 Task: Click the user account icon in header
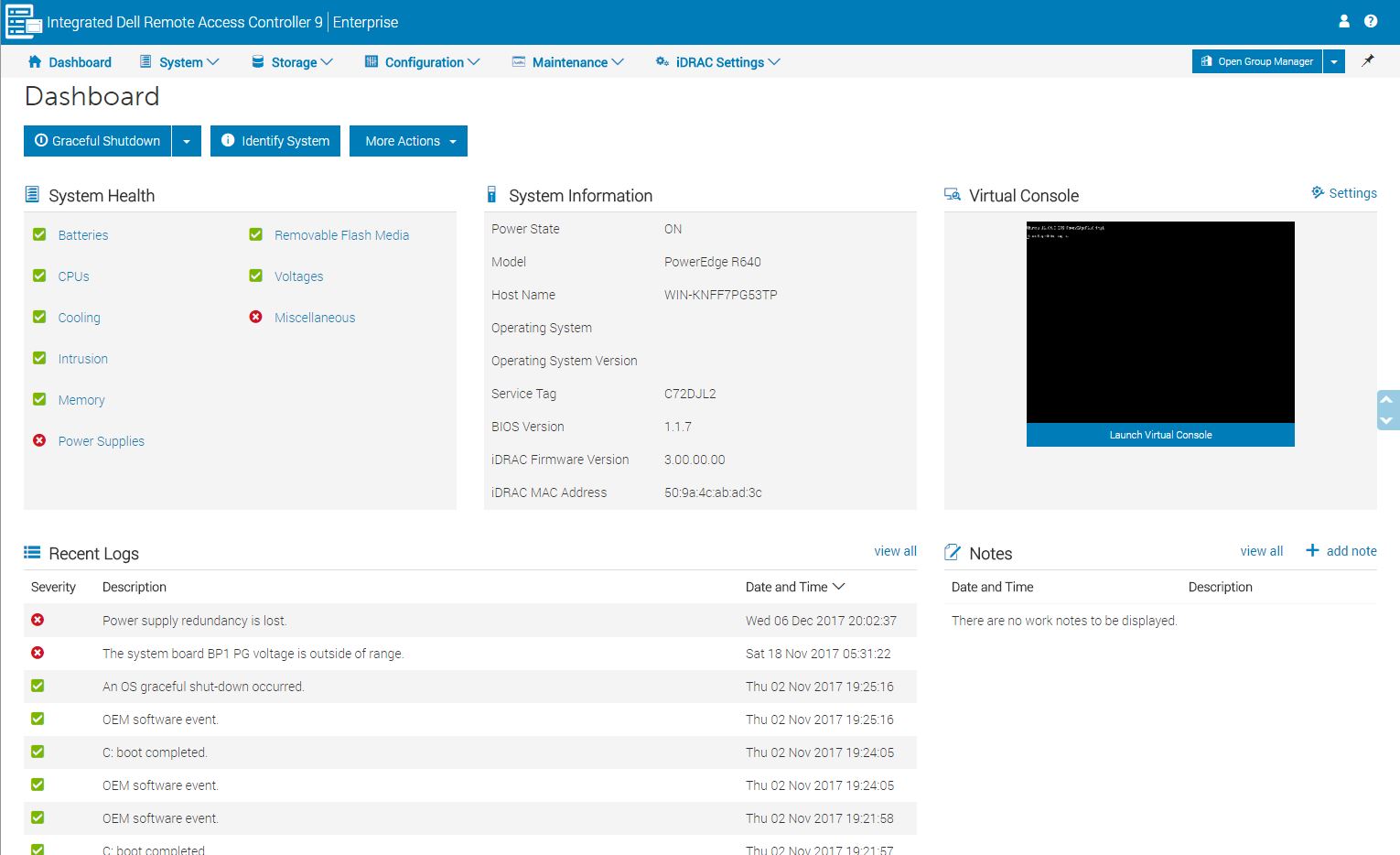coord(1344,21)
